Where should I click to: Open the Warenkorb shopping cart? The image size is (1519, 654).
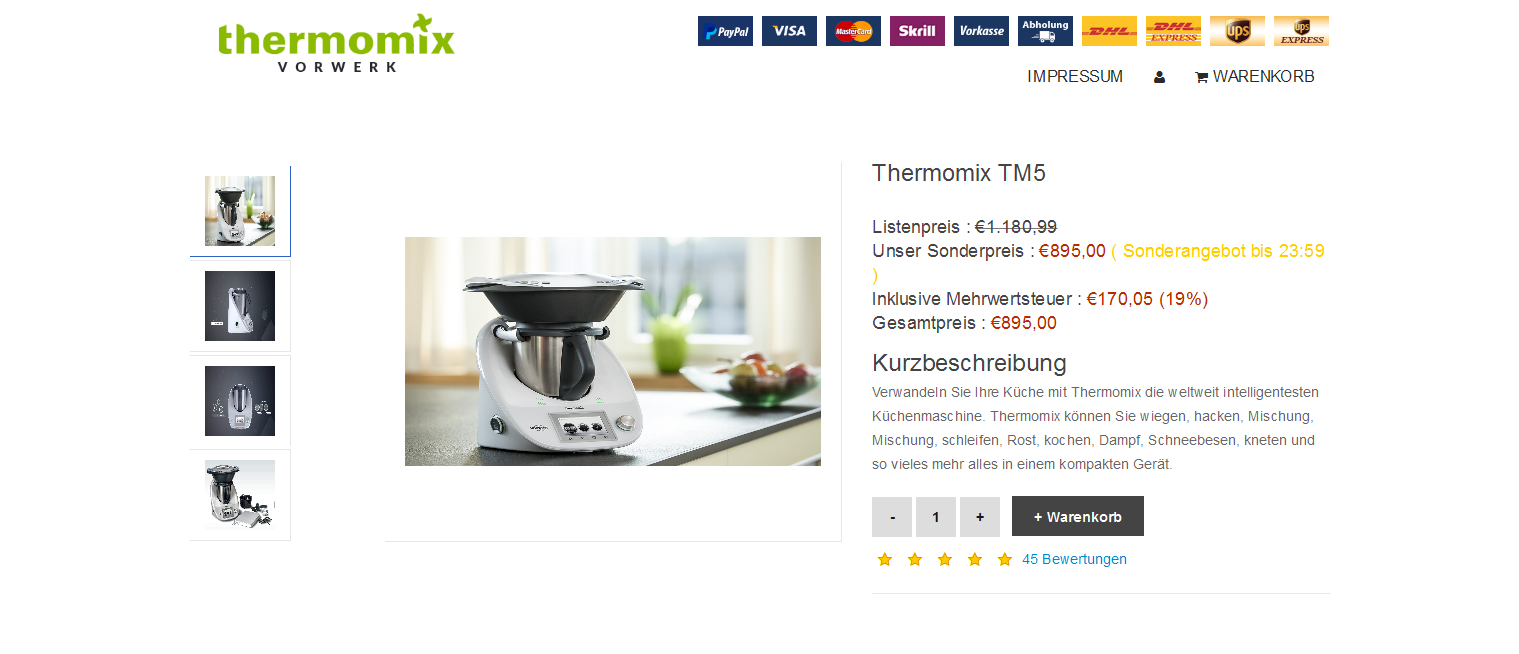1254,77
